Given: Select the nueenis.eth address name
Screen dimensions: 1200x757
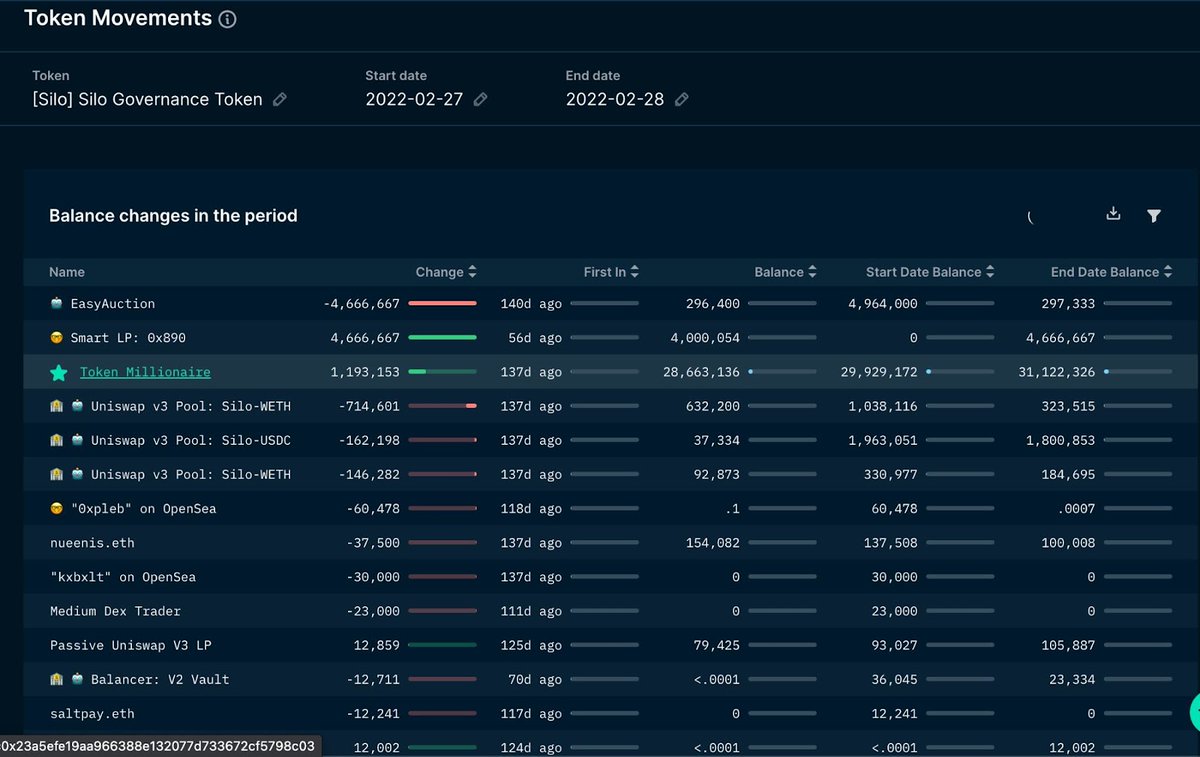Looking at the screenshot, I should (92, 543).
